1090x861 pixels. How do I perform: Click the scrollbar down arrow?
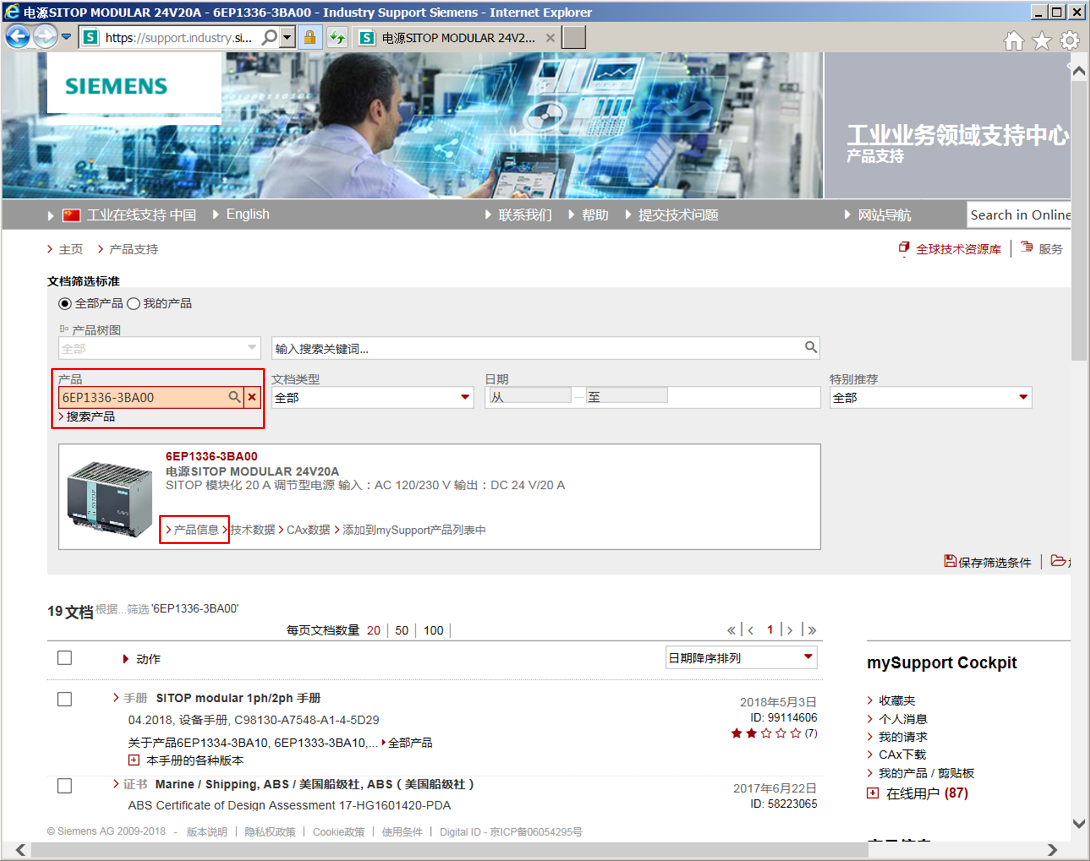click(x=1078, y=823)
